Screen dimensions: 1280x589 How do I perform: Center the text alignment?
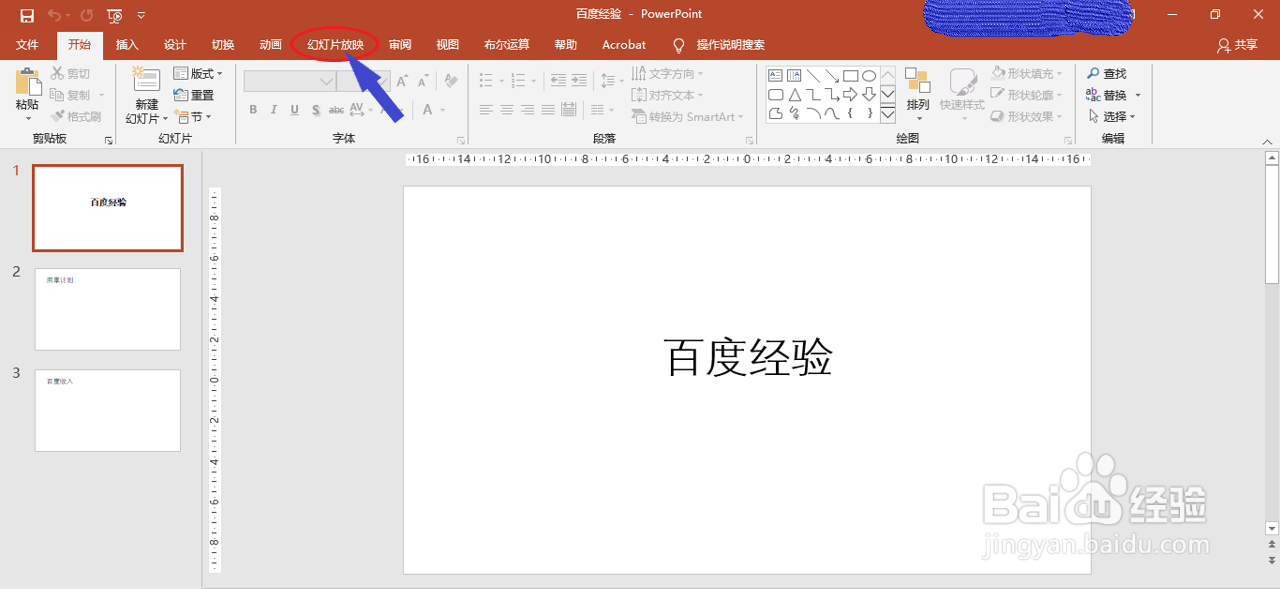(x=507, y=110)
